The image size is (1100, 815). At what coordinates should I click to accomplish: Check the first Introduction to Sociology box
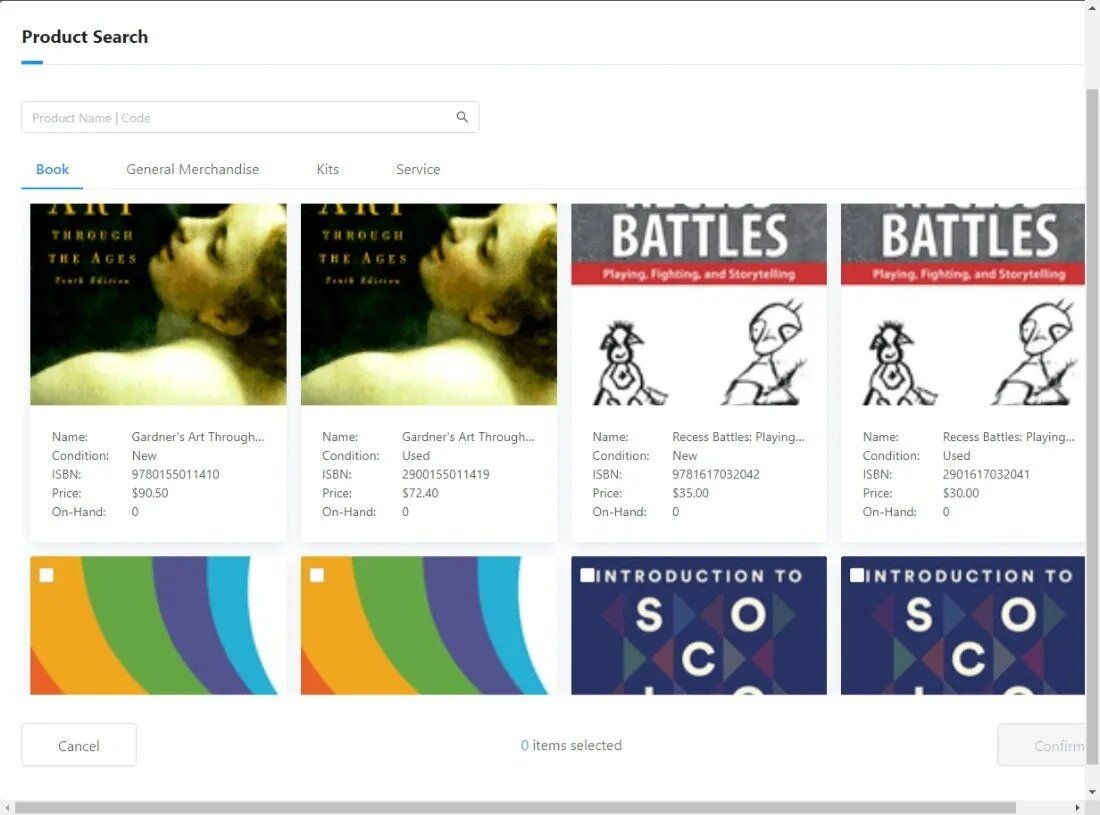point(587,575)
